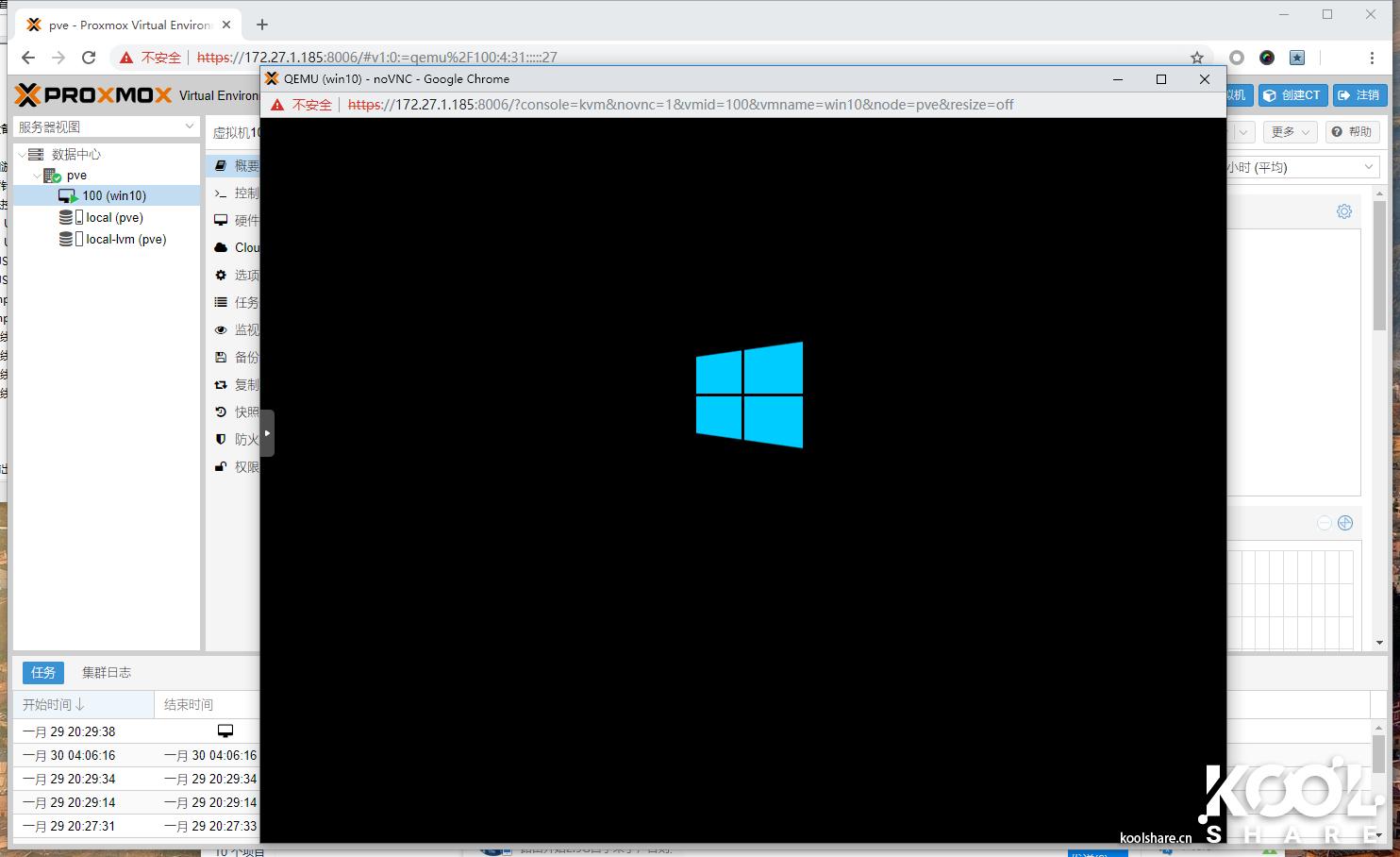The height and width of the screenshot is (857, 1400).
Task: Open the backup floppy disk icon
Action: [221, 357]
